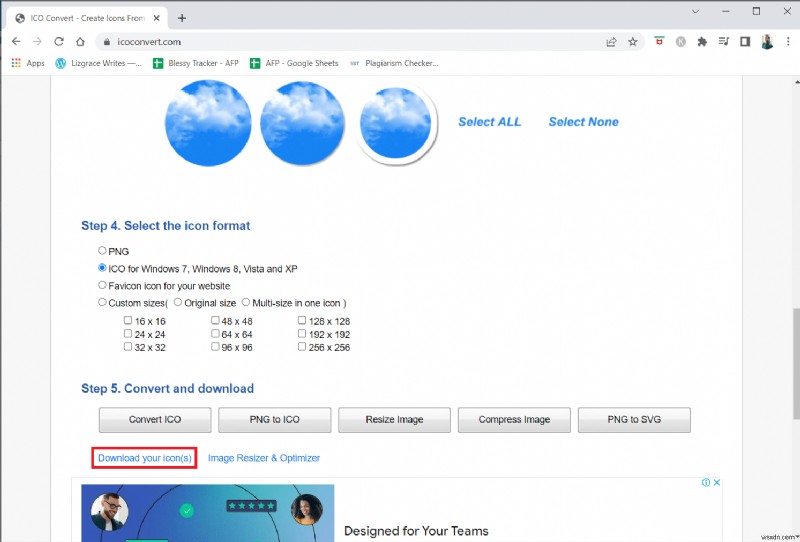Click the PNG to ICO button
800x542 pixels.
click(x=274, y=420)
